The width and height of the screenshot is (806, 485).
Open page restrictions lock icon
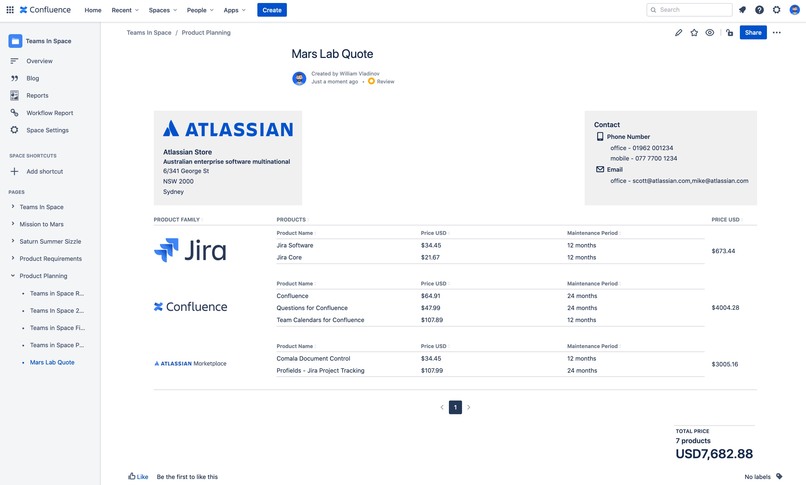[x=729, y=32]
